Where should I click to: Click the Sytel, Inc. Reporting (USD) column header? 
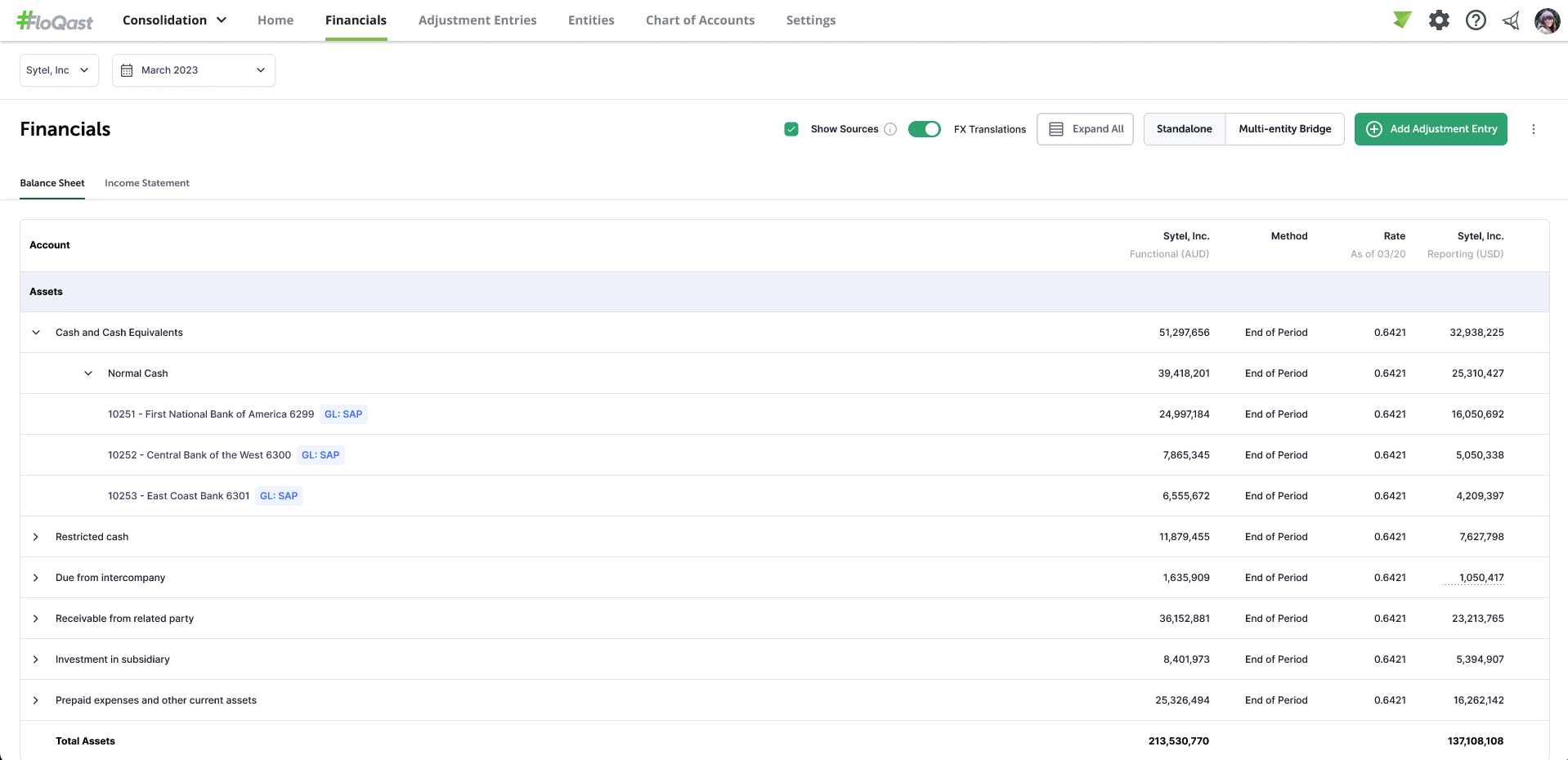pos(1465,245)
